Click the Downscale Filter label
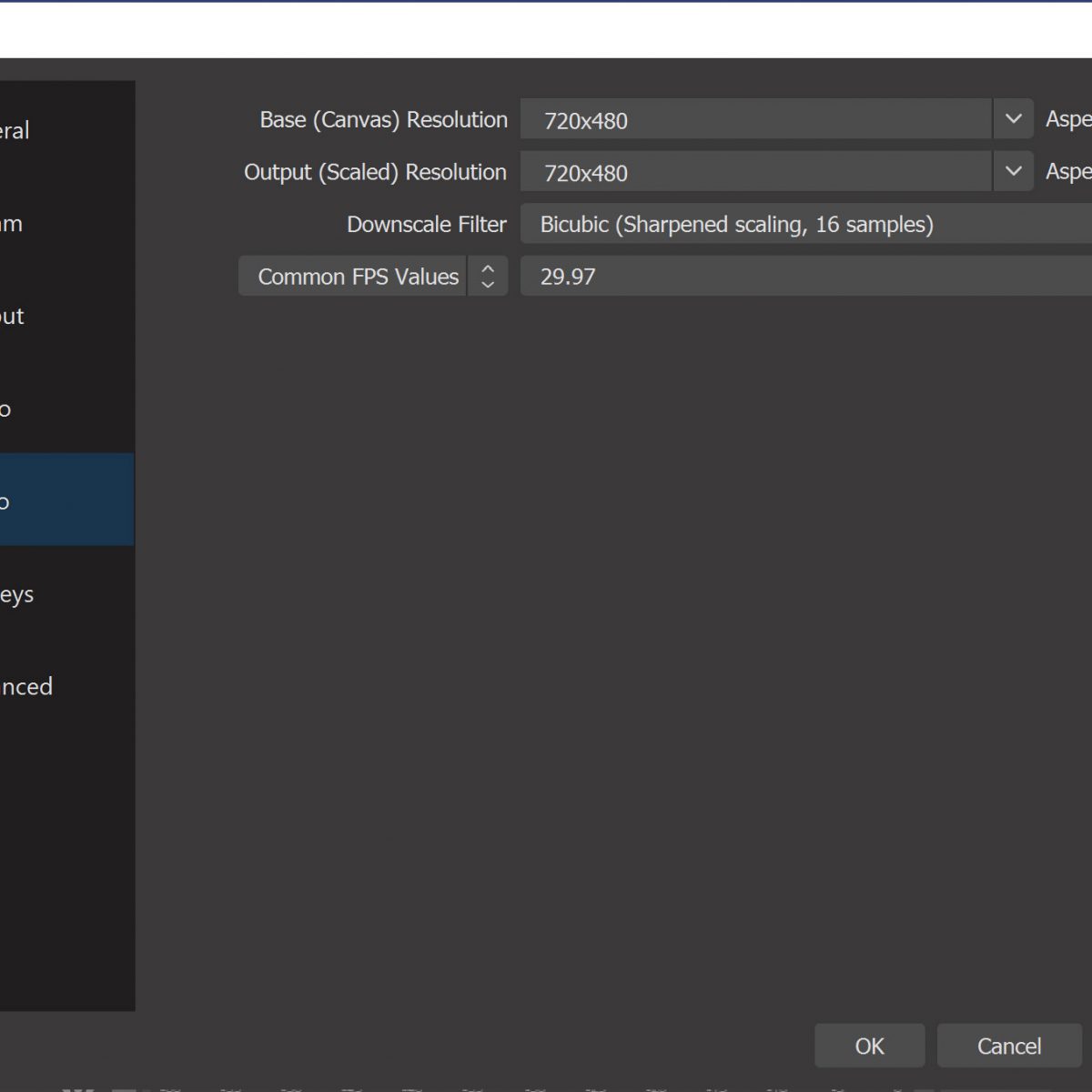 coord(426,225)
